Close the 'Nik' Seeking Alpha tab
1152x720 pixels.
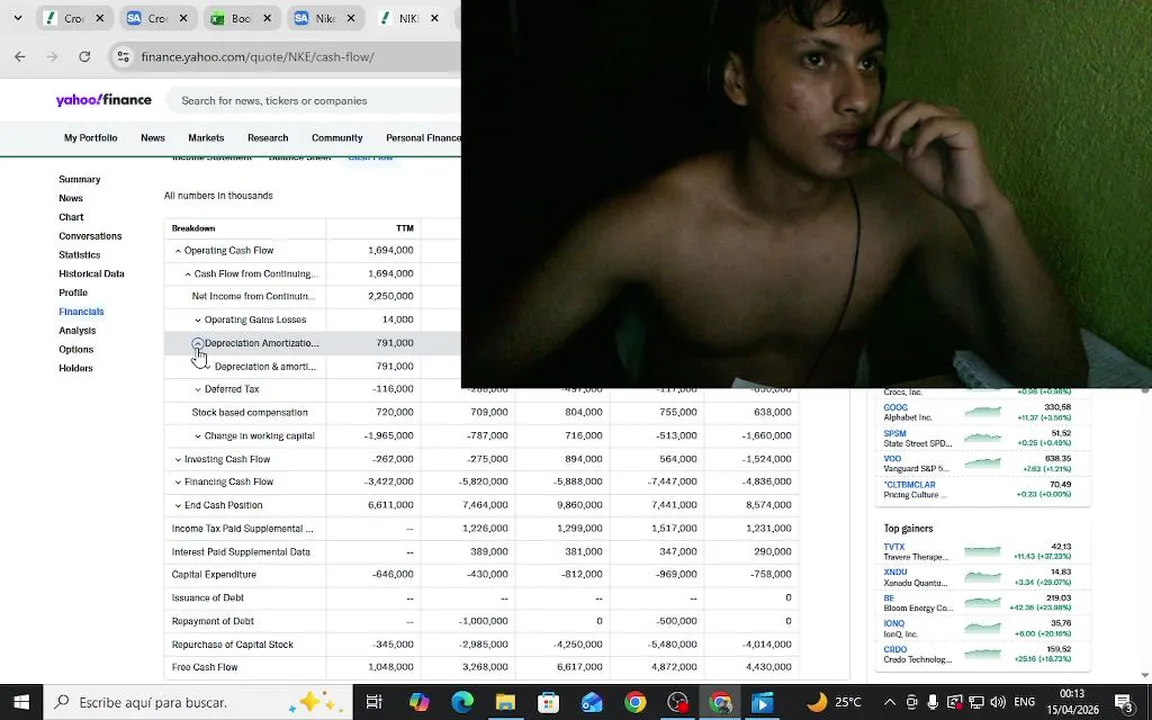(x=351, y=18)
